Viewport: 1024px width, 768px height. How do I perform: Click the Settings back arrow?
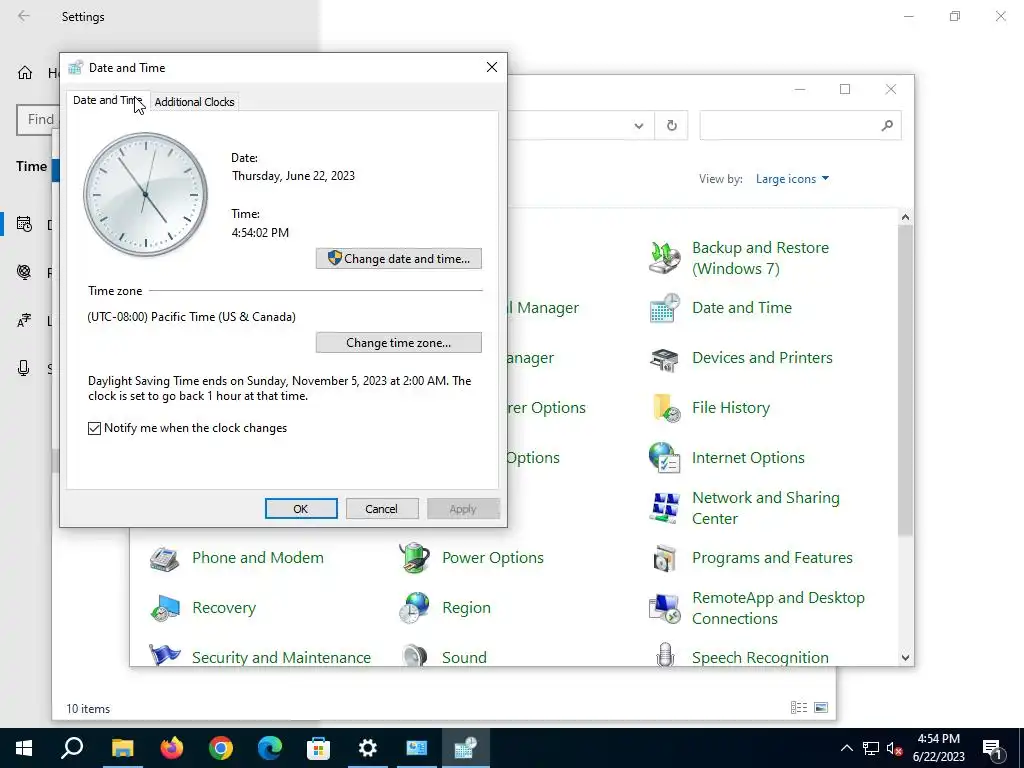point(24,16)
